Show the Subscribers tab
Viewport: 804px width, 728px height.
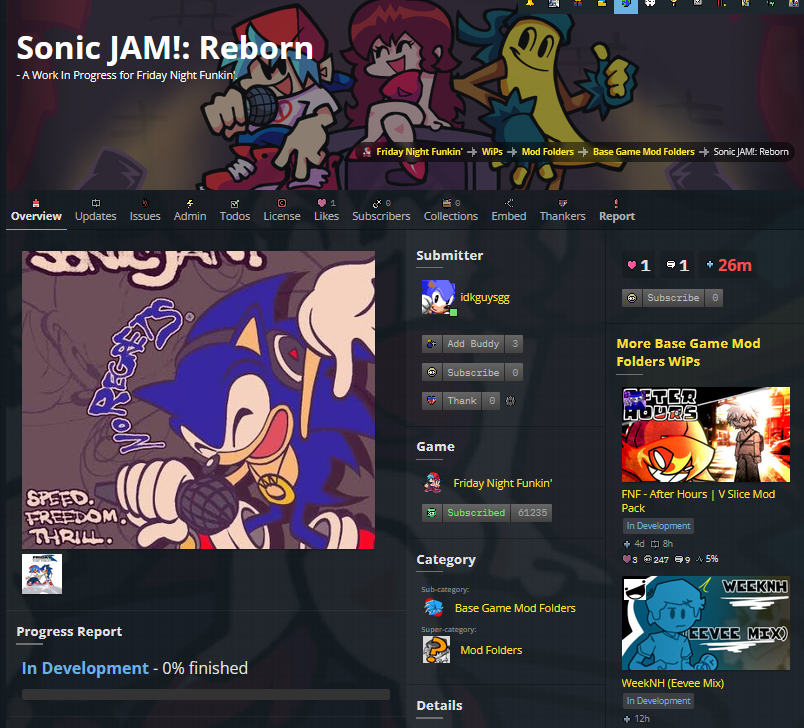[381, 211]
